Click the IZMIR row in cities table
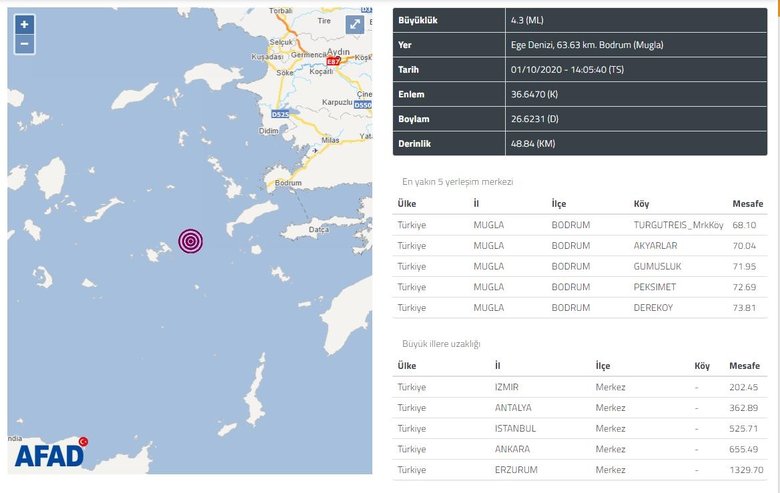This screenshot has height=493, width=780. click(x=580, y=387)
